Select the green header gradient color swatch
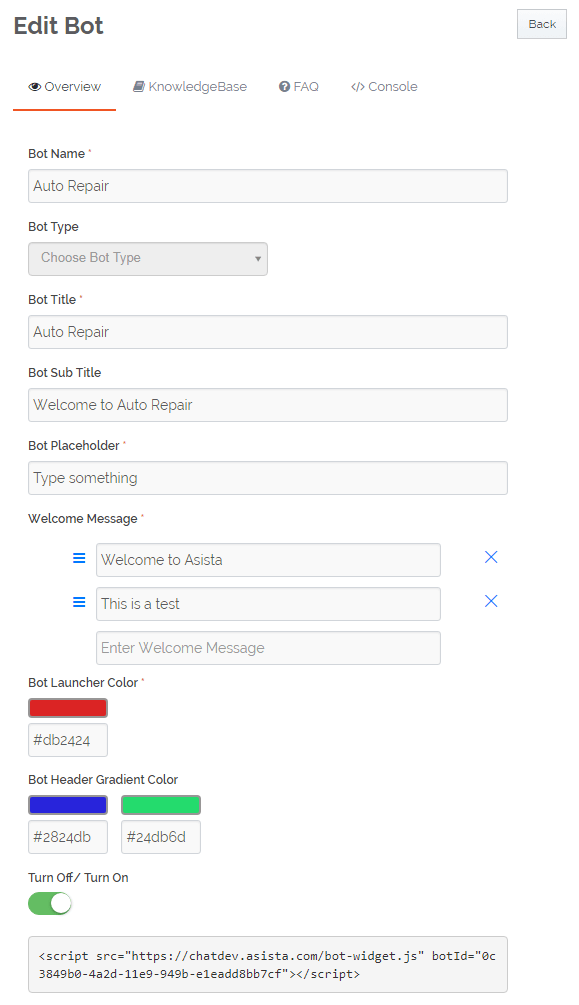 (x=161, y=805)
